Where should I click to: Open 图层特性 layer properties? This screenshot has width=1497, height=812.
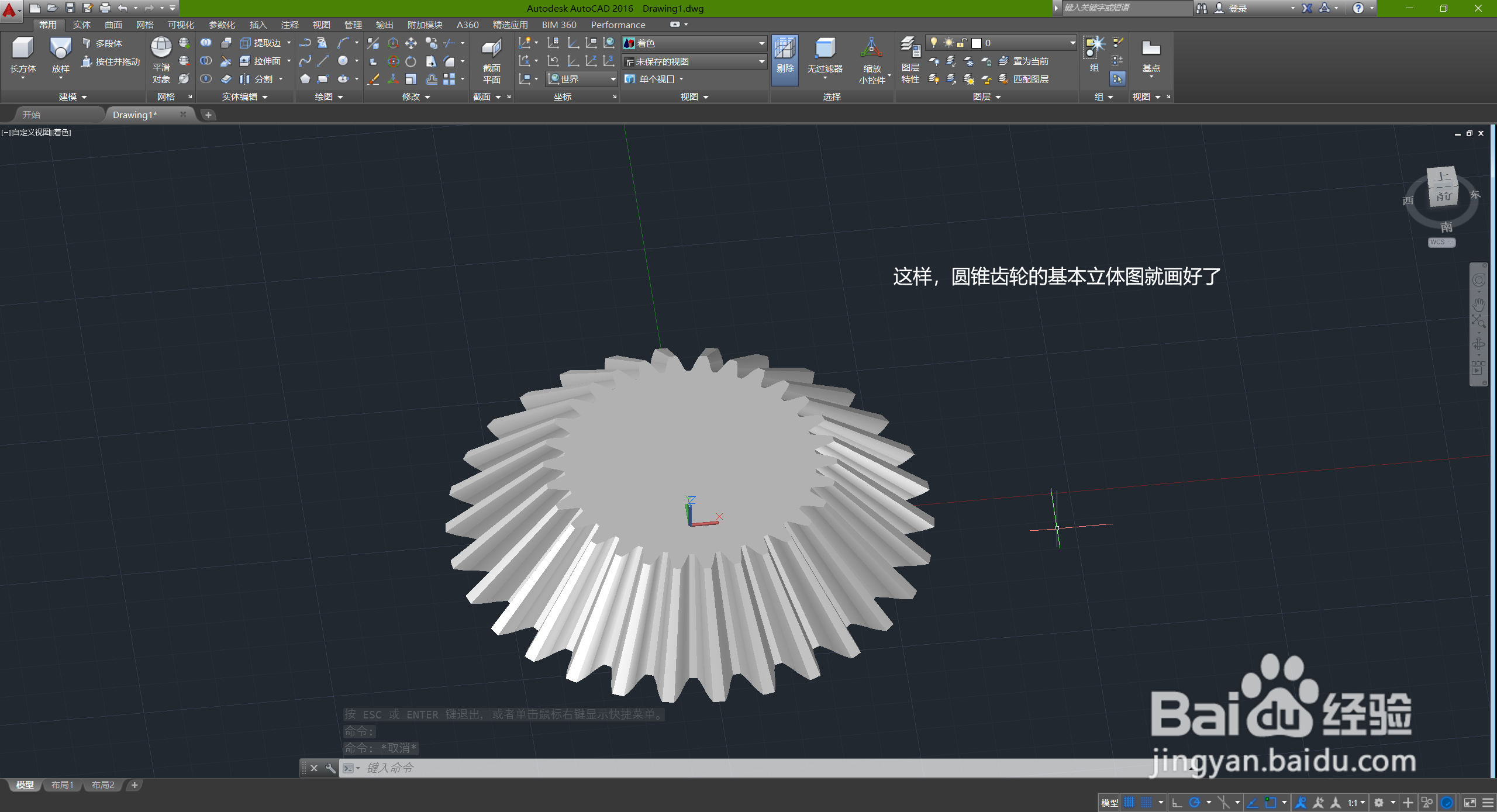tap(910, 58)
